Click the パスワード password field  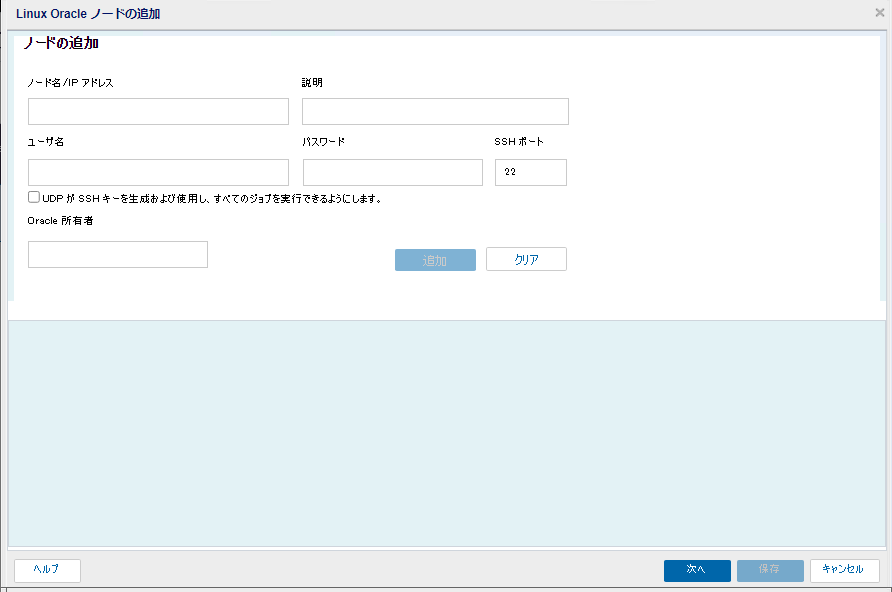[393, 172]
